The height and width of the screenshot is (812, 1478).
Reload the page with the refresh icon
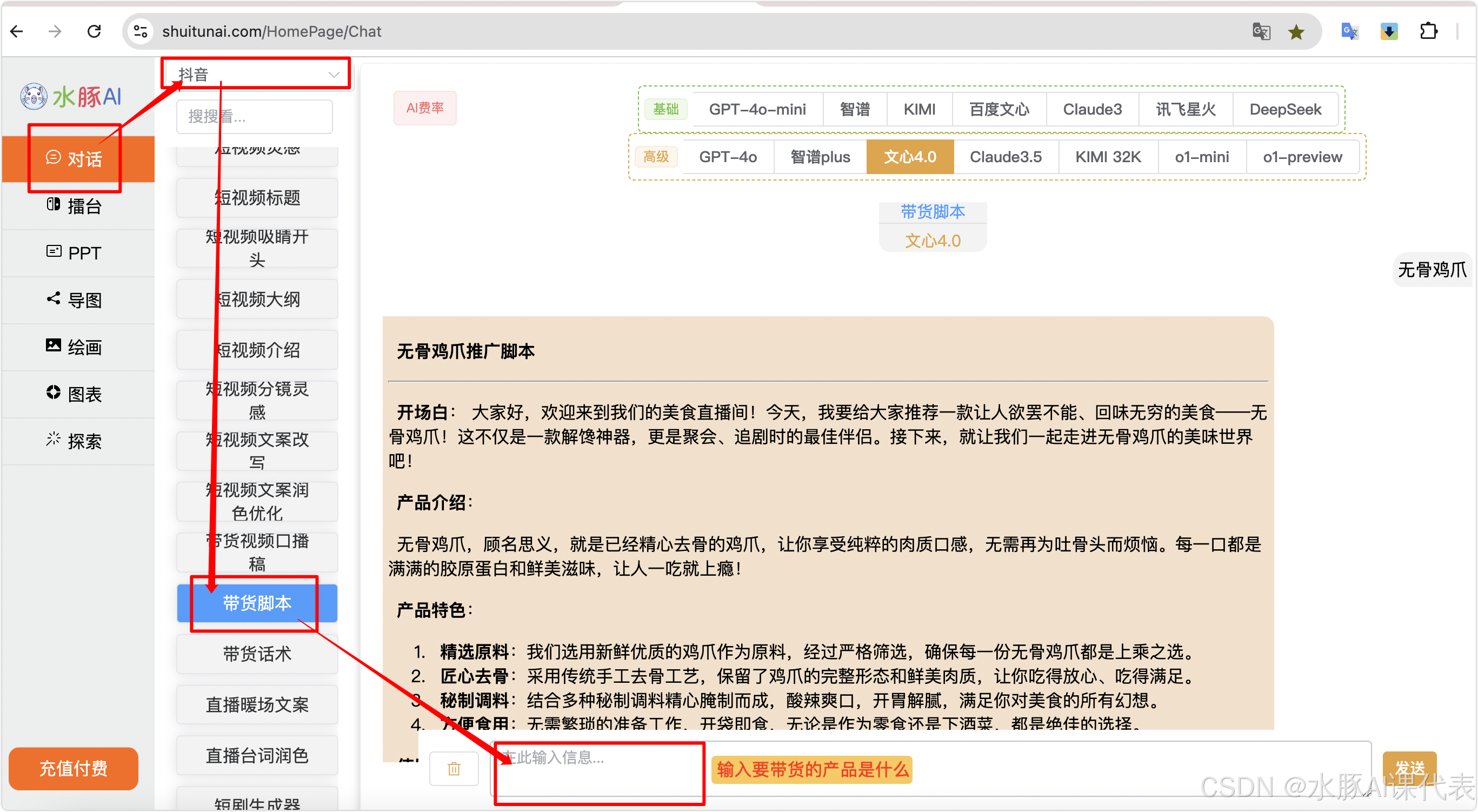95,31
